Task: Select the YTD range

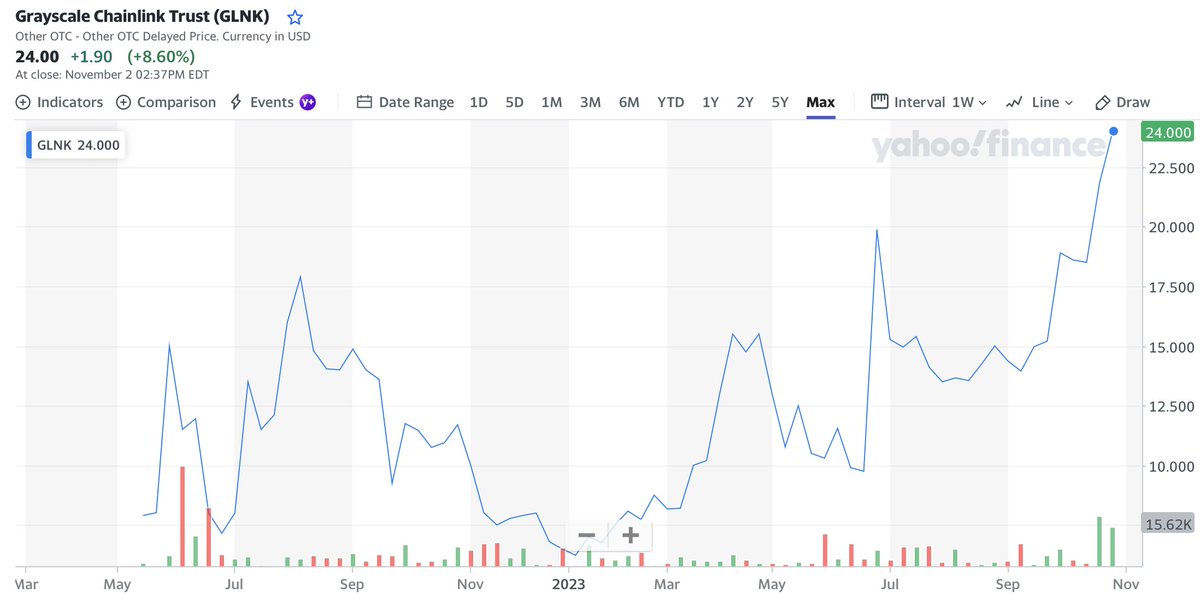Action: click(x=671, y=102)
